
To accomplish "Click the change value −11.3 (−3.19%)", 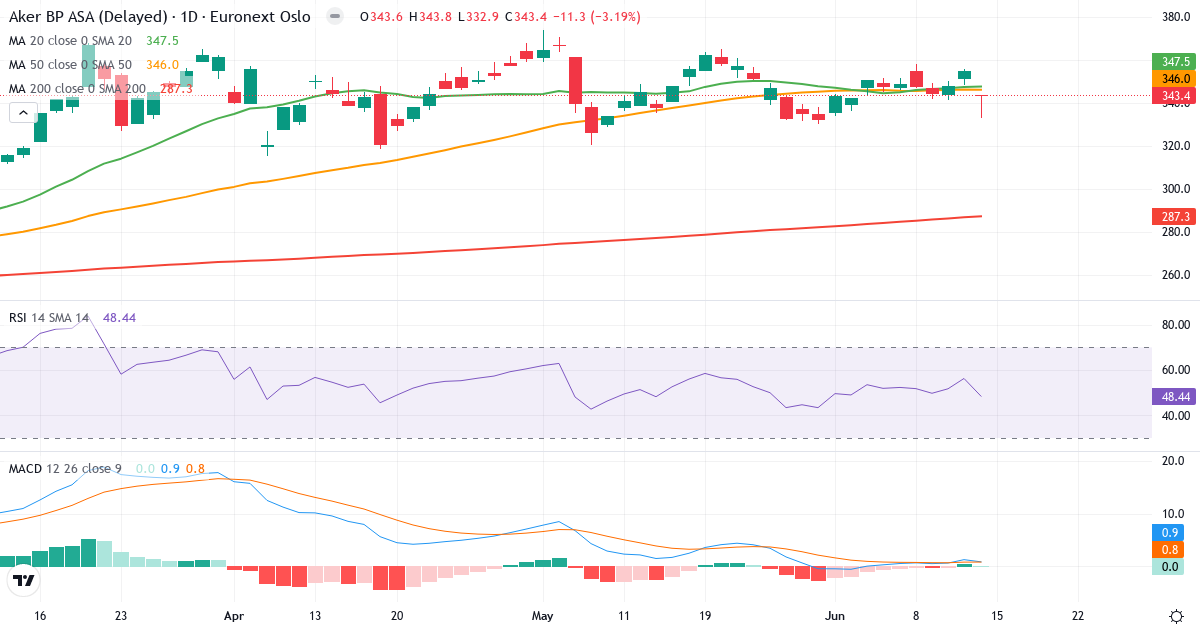I will 596,17.
